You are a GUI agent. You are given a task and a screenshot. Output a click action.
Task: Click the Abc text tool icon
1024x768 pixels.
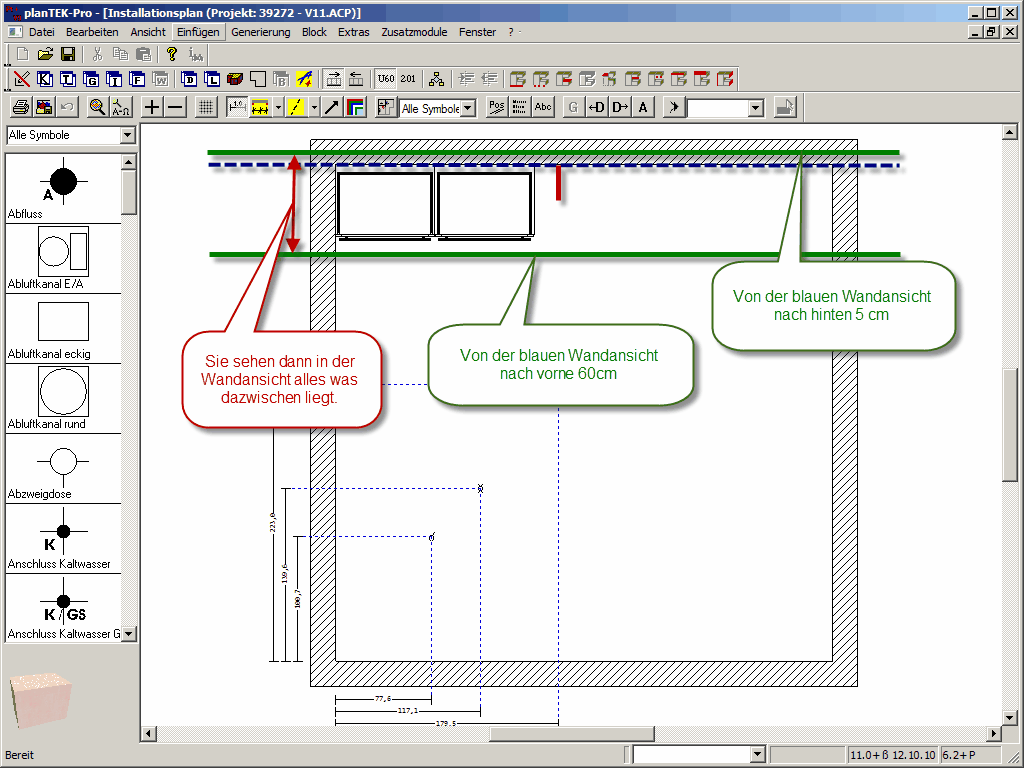click(x=542, y=107)
